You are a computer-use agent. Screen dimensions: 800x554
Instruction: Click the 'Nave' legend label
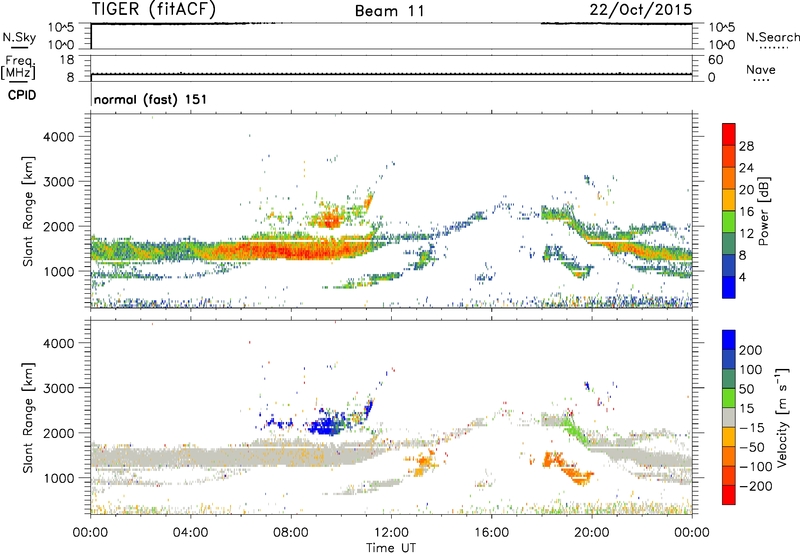(x=761, y=69)
